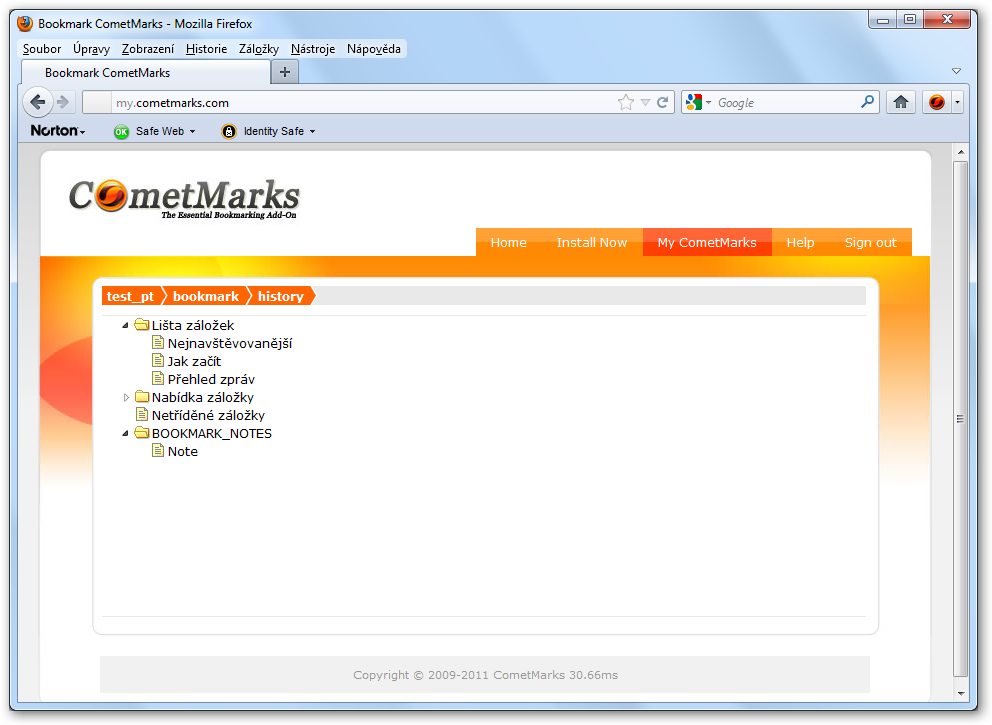Open the Záložky menu

(259, 49)
